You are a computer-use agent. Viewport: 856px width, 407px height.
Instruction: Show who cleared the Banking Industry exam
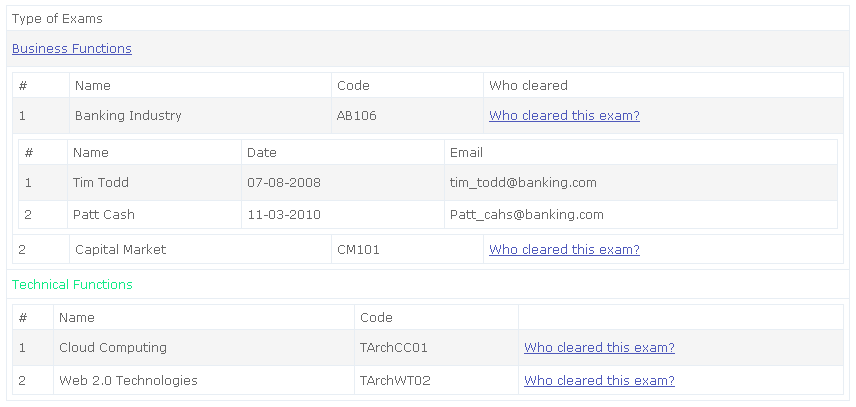pyautogui.click(x=564, y=116)
